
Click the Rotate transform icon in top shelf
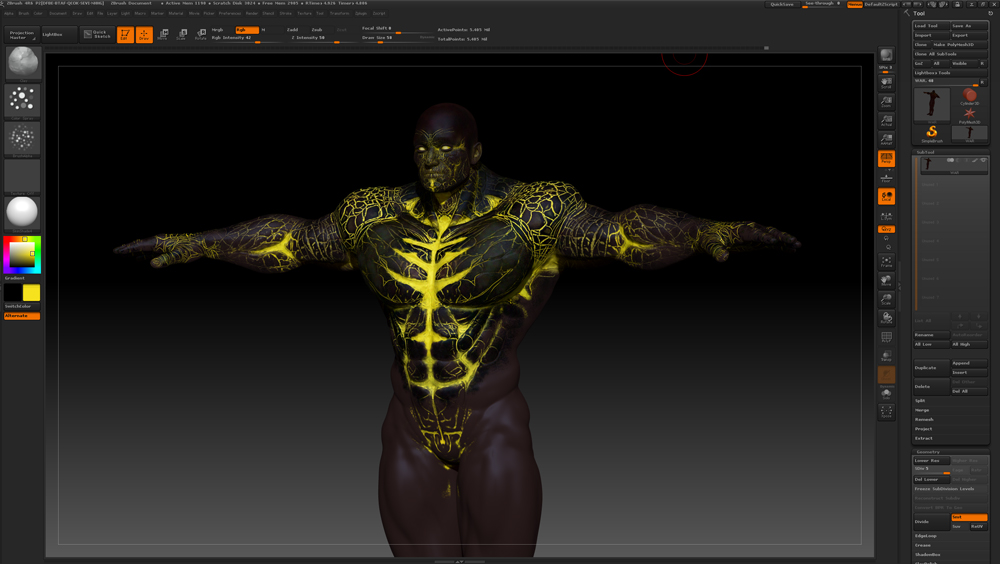[x=200, y=34]
